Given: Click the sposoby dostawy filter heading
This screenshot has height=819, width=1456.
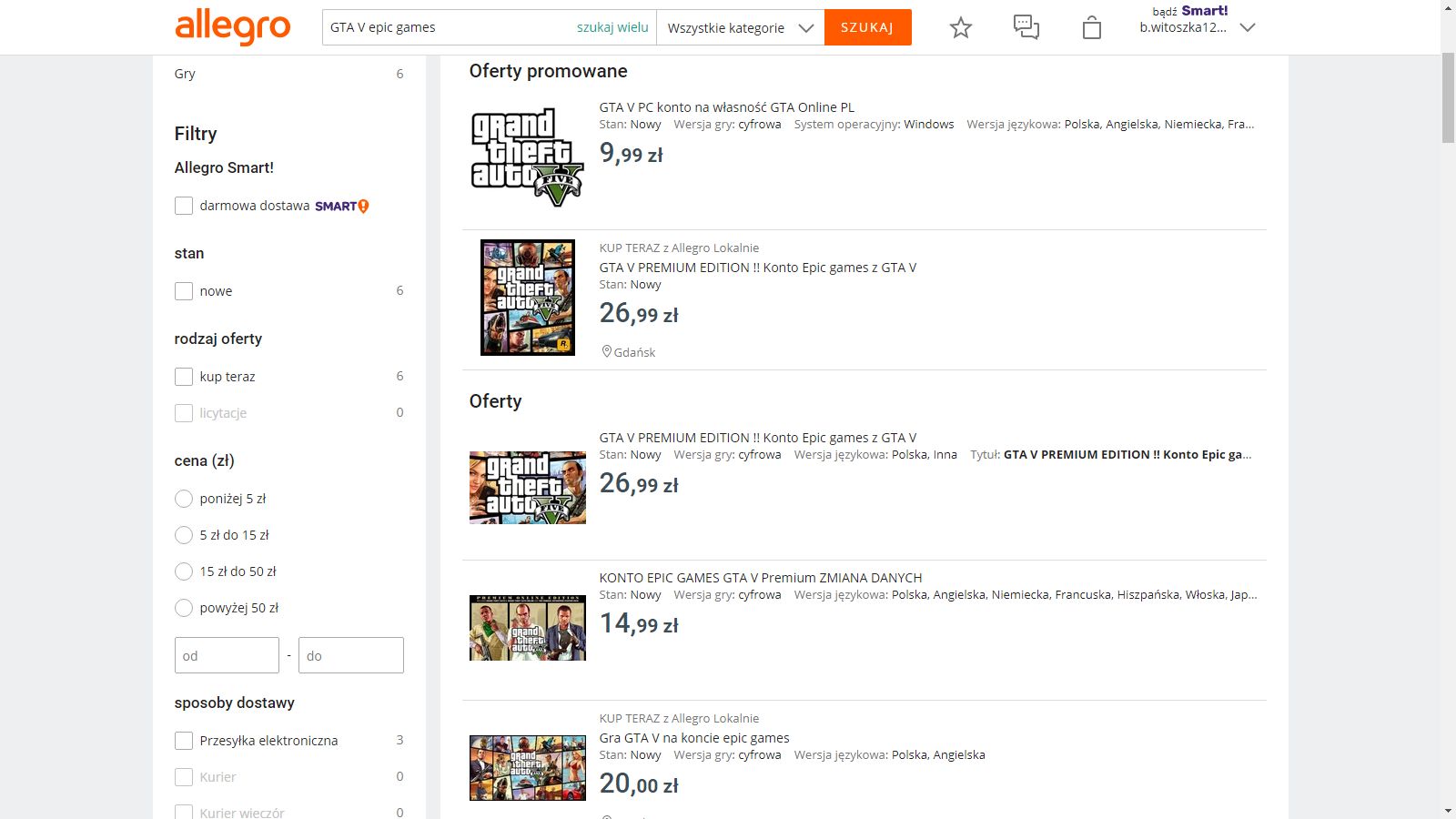Looking at the screenshot, I should pyautogui.click(x=235, y=703).
